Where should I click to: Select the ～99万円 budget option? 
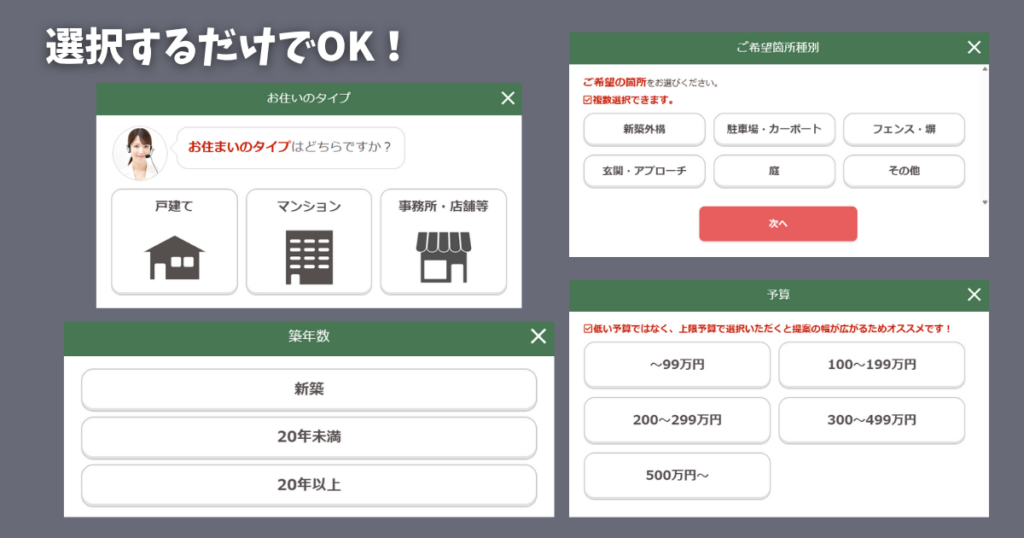point(677,365)
